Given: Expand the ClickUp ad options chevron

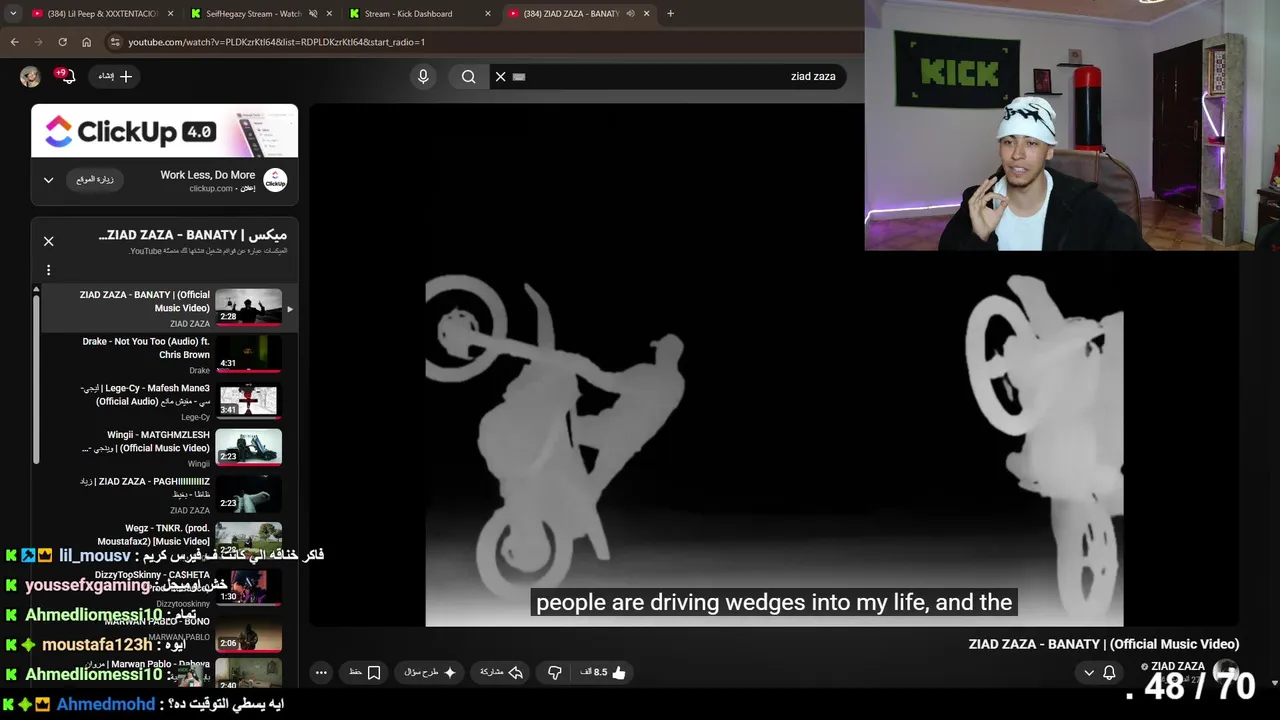Looking at the screenshot, I should click(x=48, y=180).
